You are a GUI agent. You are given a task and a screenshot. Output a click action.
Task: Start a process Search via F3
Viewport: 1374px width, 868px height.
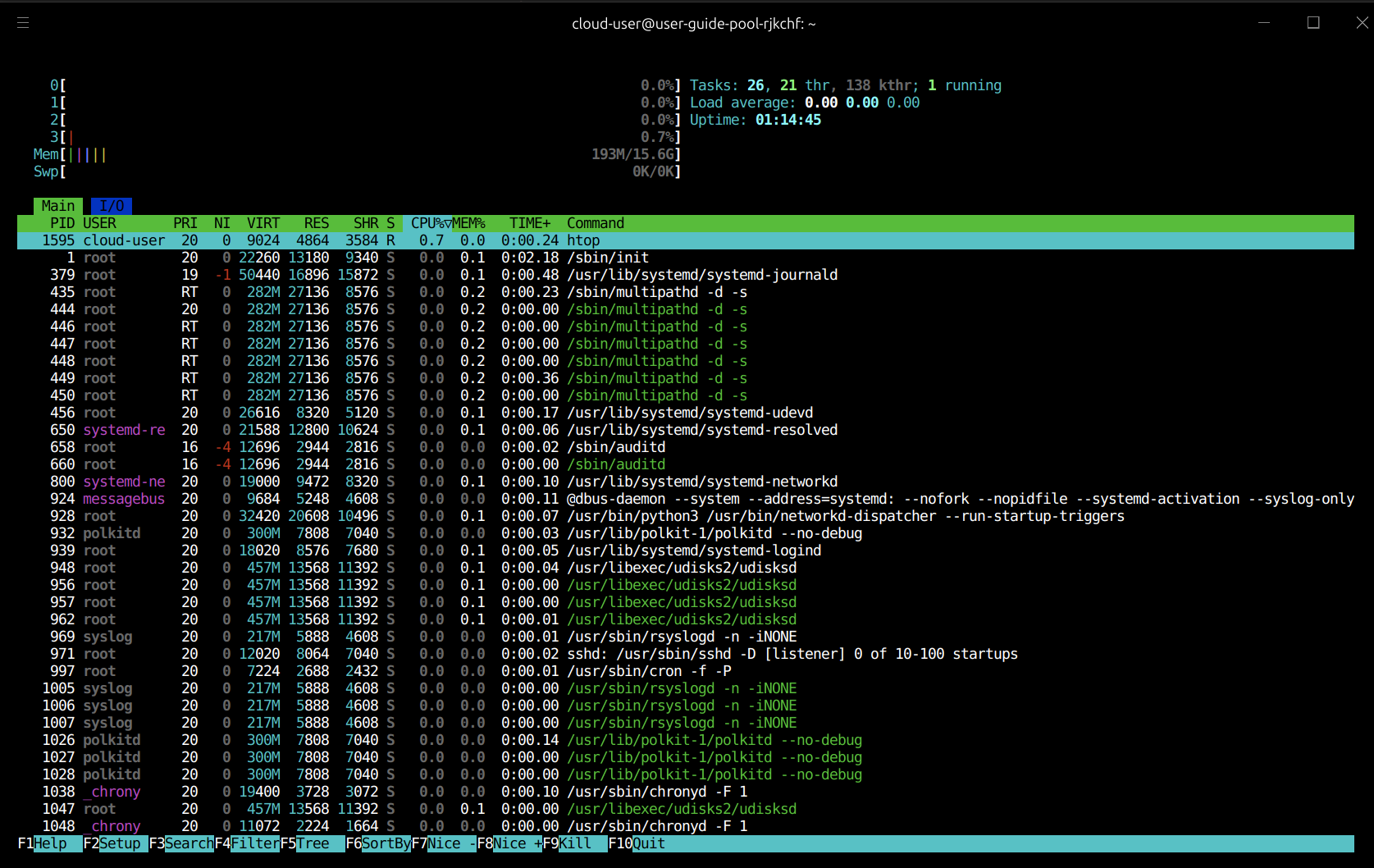coord(182,843)
